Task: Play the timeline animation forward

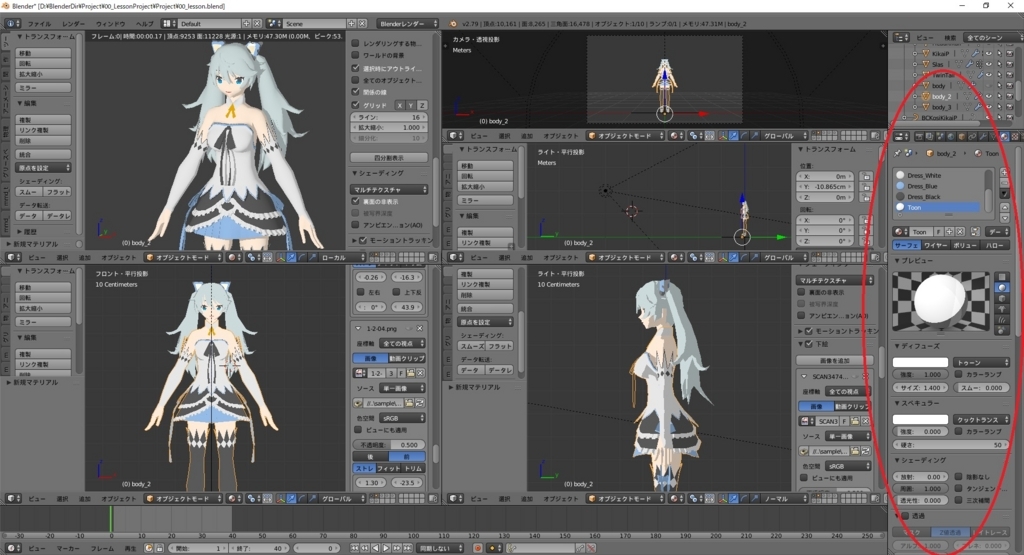Action: 387,548
